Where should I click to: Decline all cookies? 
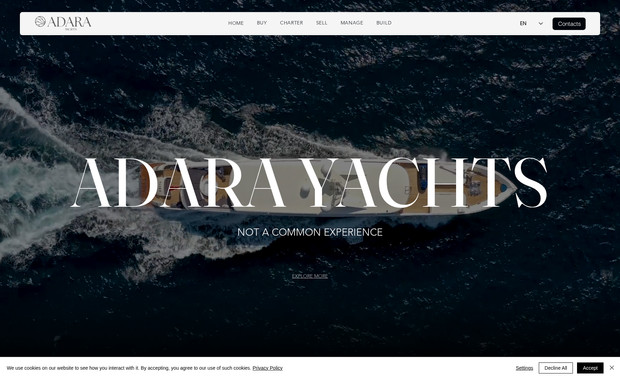coord(556,368)
